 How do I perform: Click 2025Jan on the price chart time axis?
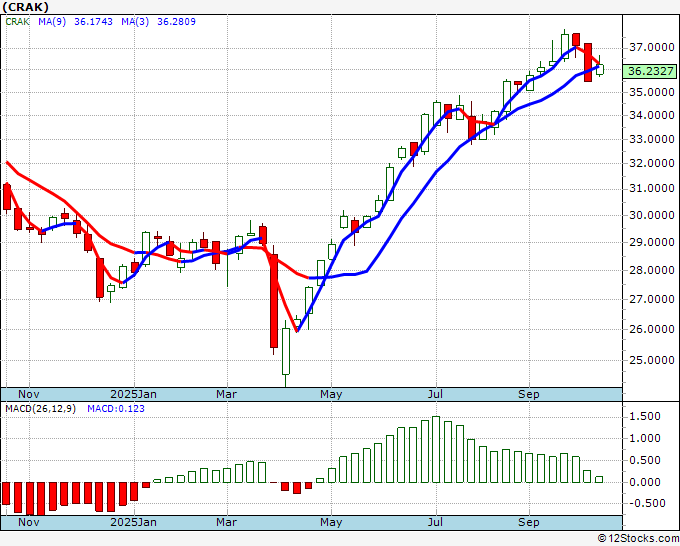tap(134, 394)
